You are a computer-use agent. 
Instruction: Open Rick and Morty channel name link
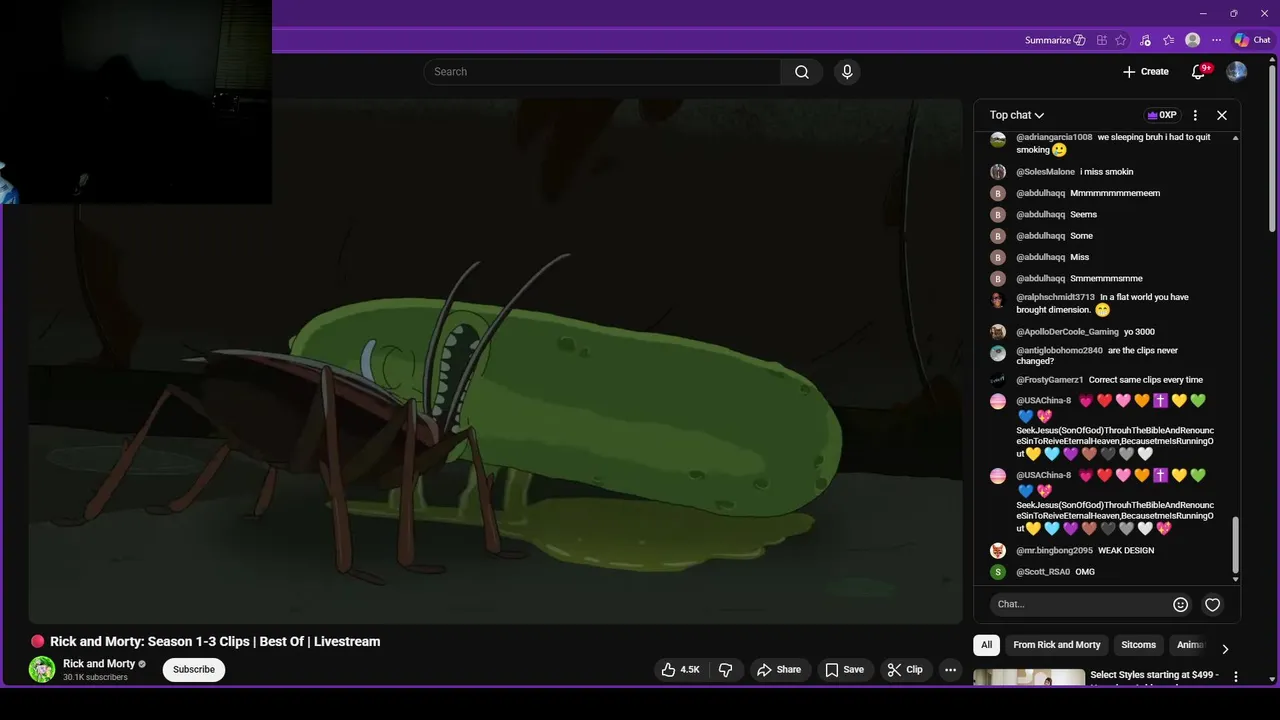(x=99, y=664)
